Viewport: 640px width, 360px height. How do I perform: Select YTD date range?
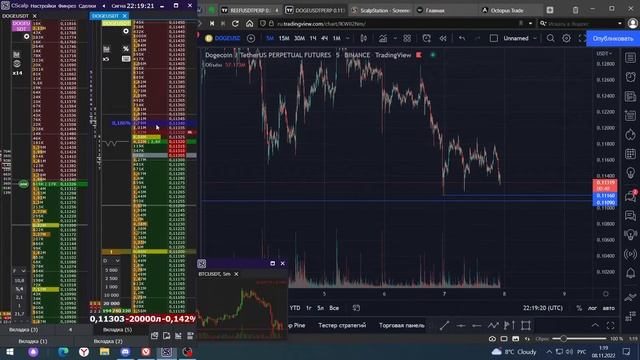(295, 308)
